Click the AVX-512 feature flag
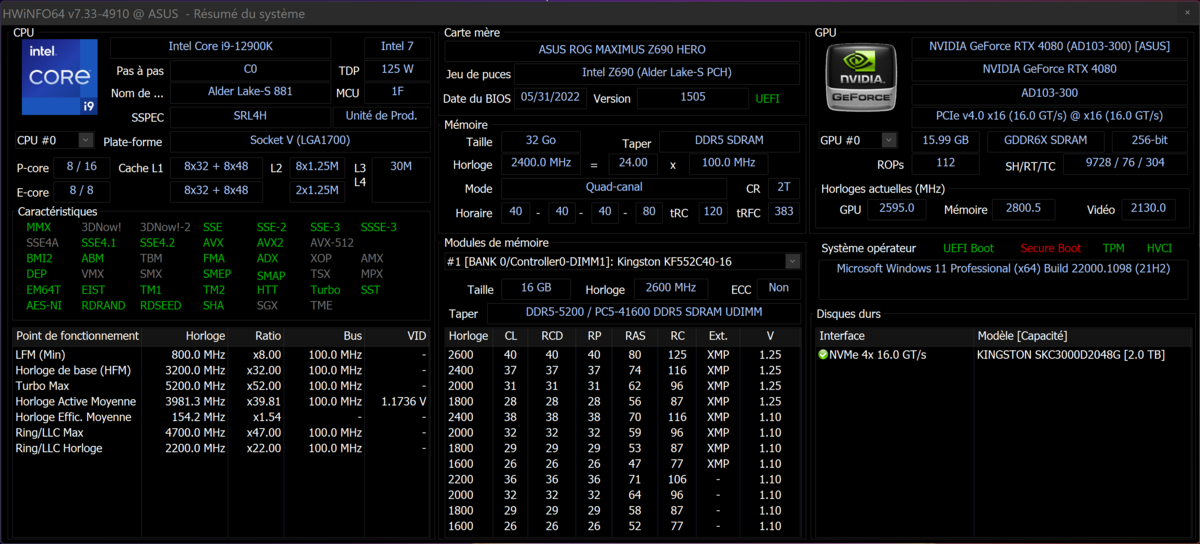1200x544 pixels. coord(332,243)
